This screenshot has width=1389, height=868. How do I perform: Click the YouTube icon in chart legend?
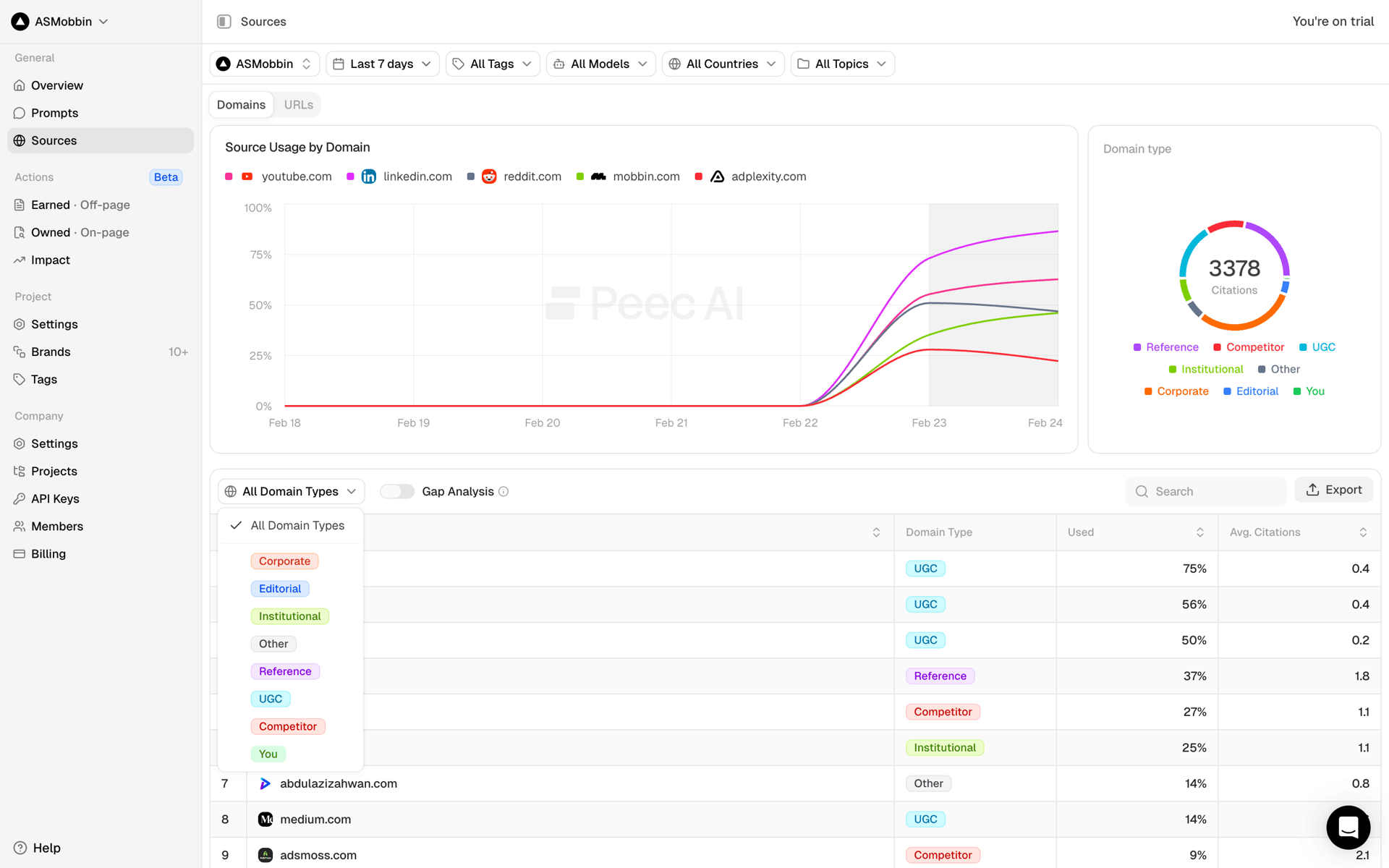click(x=247, y=176)
